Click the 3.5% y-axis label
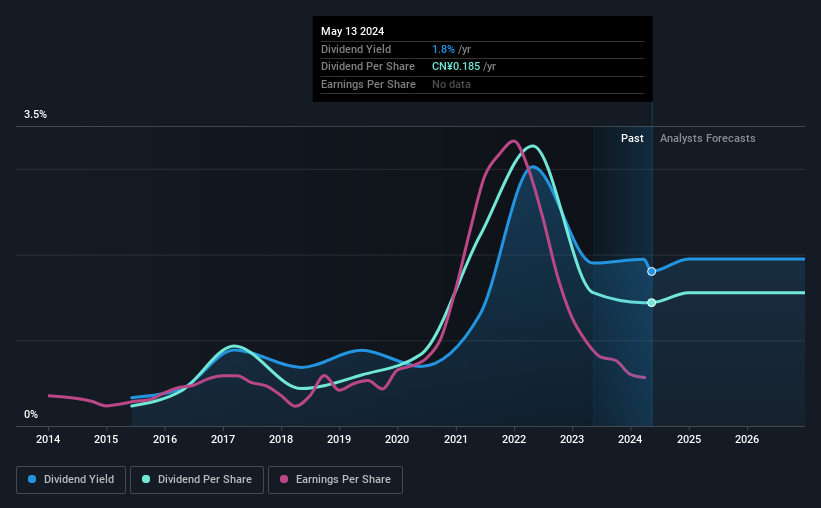This screenshot has height=508, width=821. pos(35,114)
